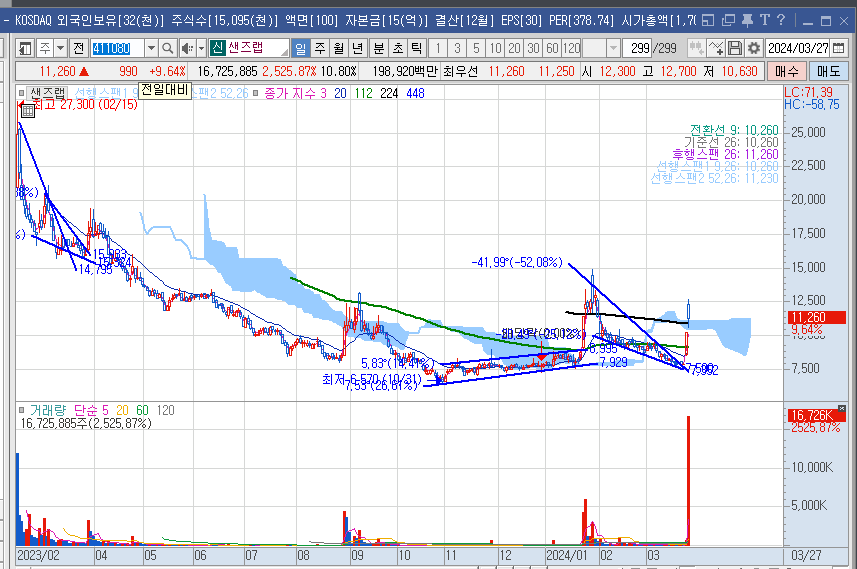Open the custom interval combo box dropdown
The height and width of the screenshot is (569, 857).
coord(613,49)
